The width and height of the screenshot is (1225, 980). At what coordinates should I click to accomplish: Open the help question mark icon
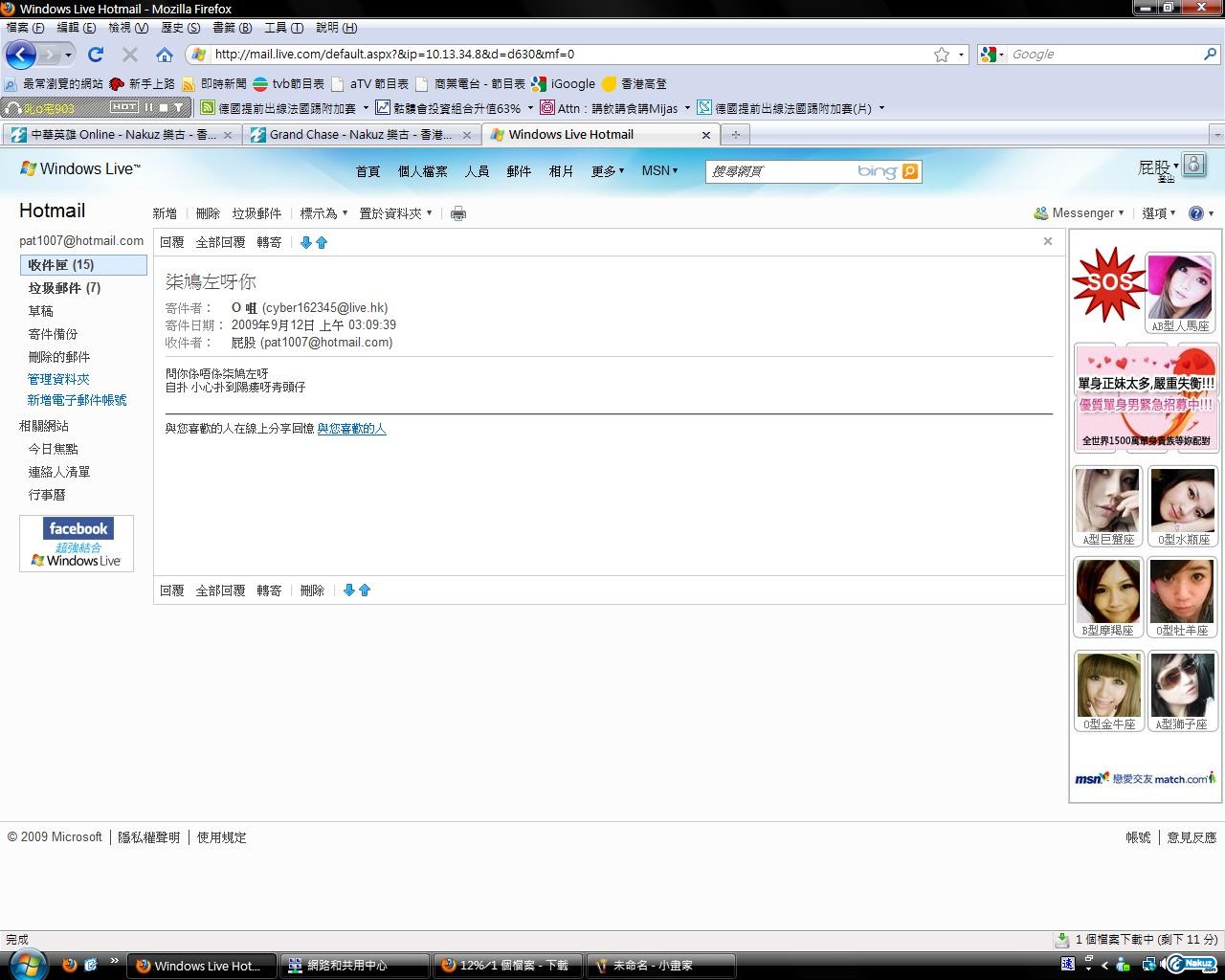pos(1196,213)
